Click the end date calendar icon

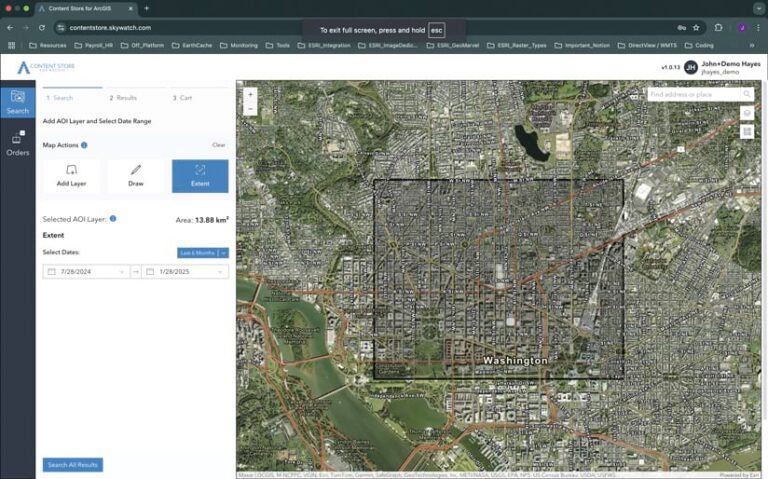coord(150,271)
